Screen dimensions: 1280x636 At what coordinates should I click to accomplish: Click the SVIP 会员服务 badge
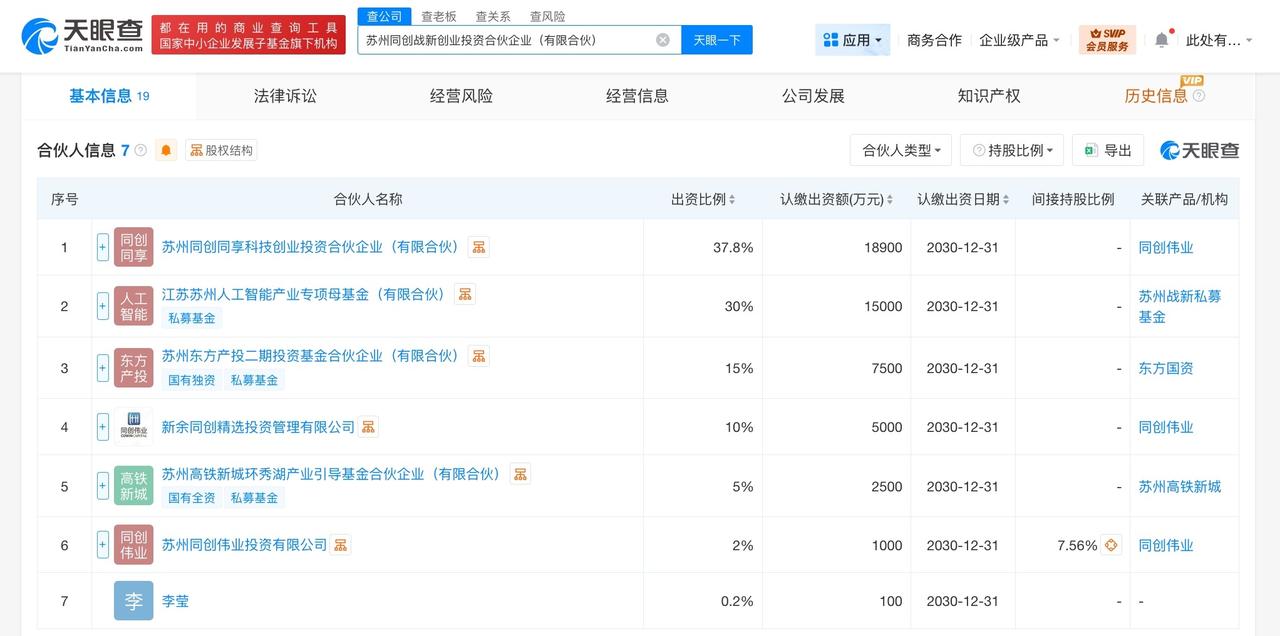[1107, 40]
